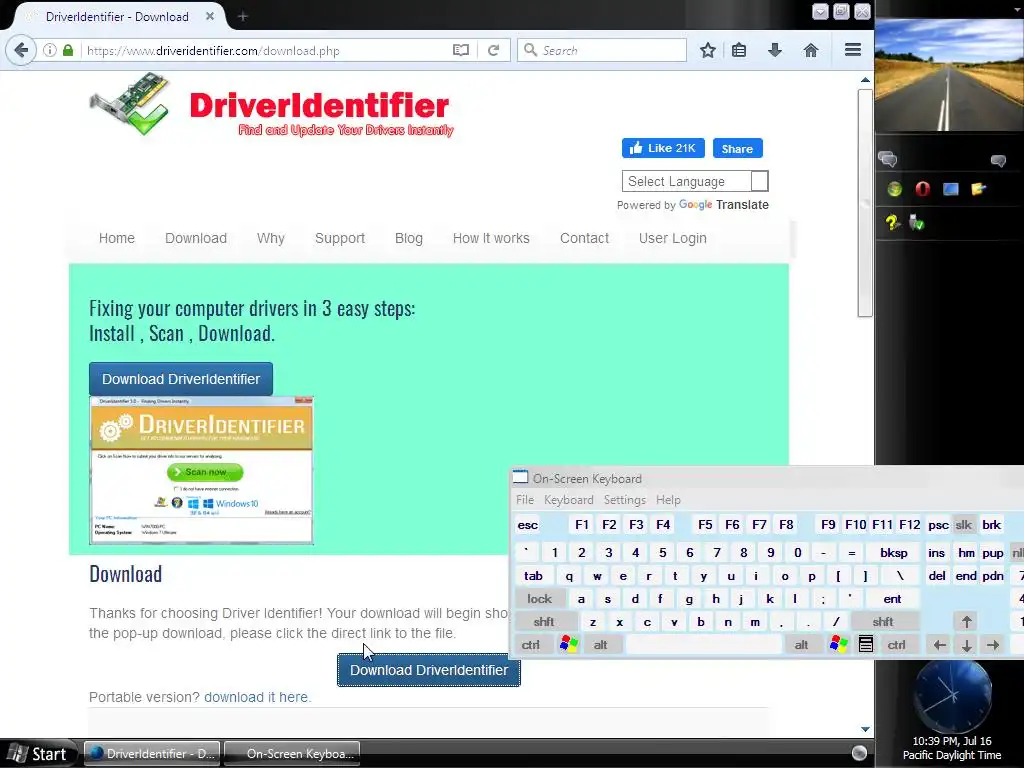
Task: Toggle the lock (caps) key on keyboard
Action: (539, 599)
